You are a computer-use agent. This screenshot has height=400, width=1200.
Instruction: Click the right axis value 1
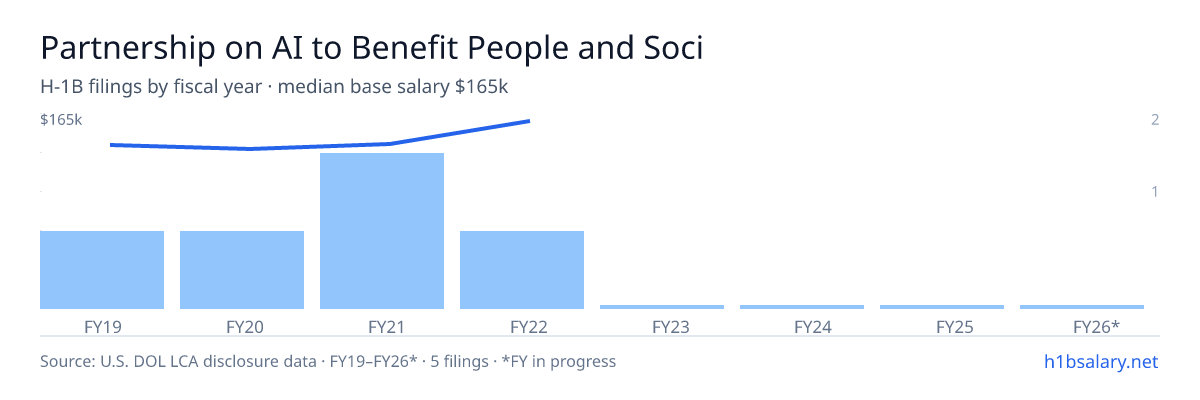pyautogui.click(x=1155, y=191)
